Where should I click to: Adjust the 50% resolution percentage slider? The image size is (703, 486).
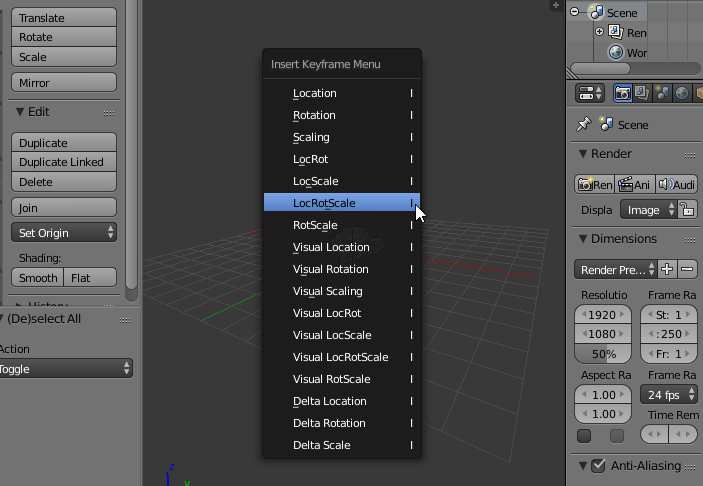pyautogui.click(x=603, y=354)
